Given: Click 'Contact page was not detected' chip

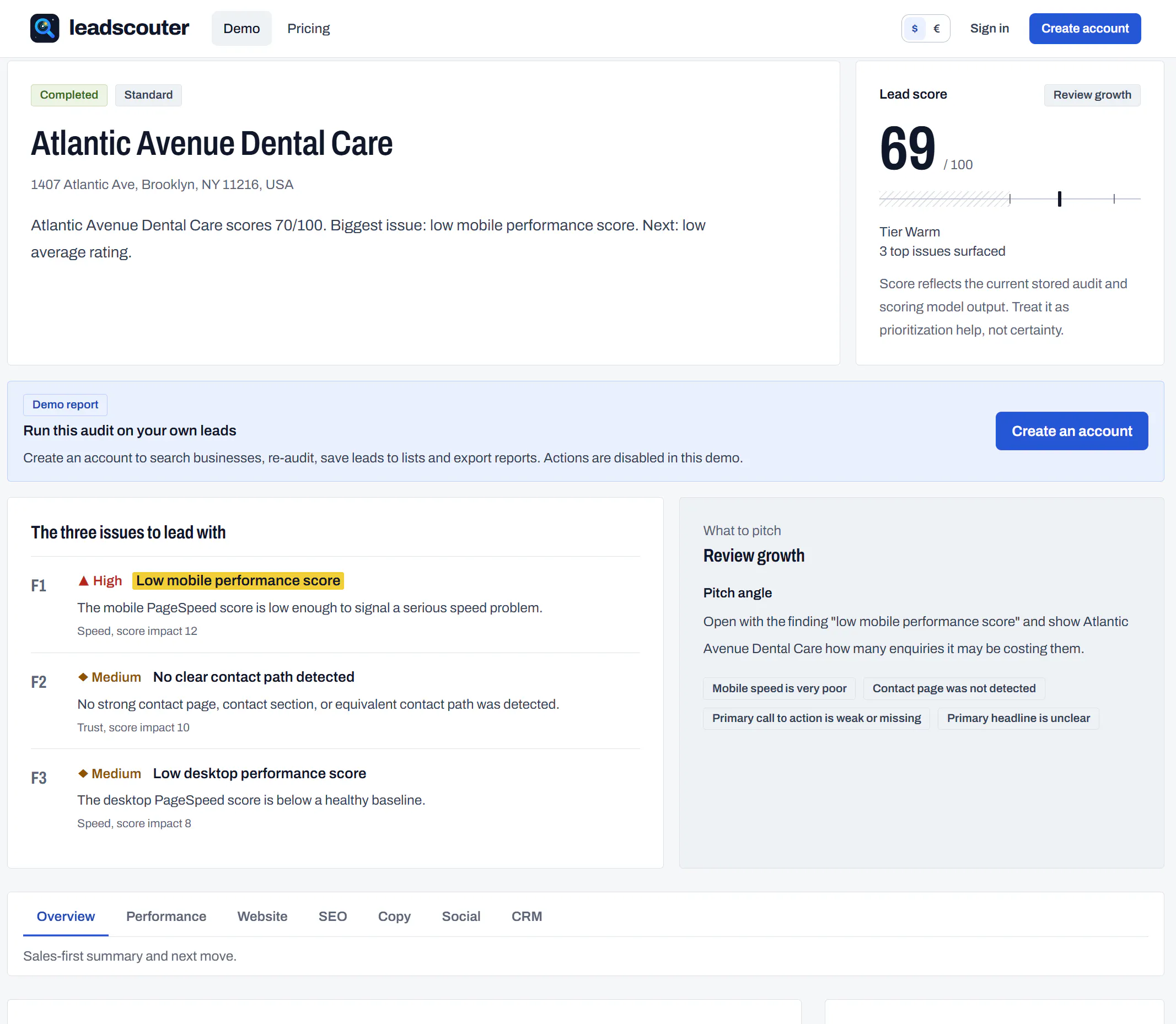Looking at the screenshot, I should [954, 688].
